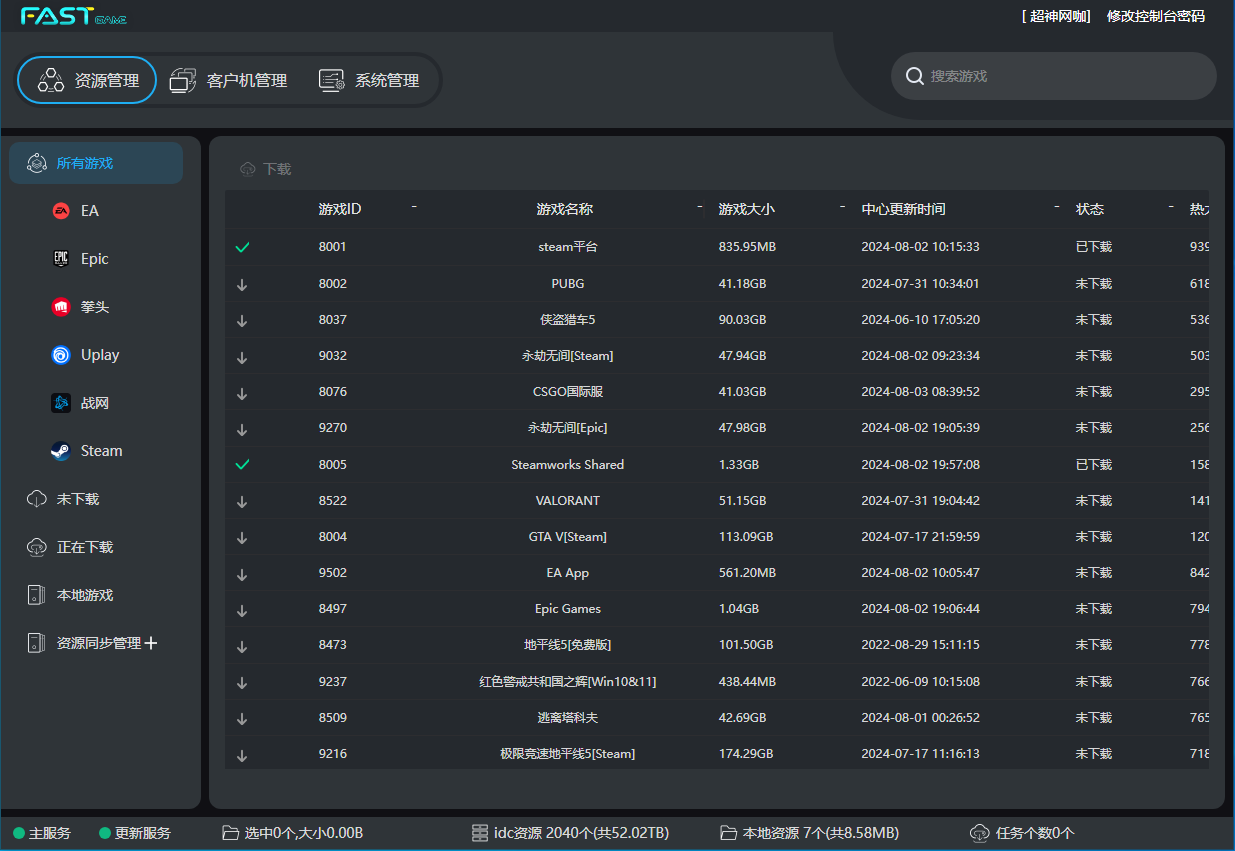
Task: Click the download arrow on 侠盗猎车5 row
Action: 242,320
